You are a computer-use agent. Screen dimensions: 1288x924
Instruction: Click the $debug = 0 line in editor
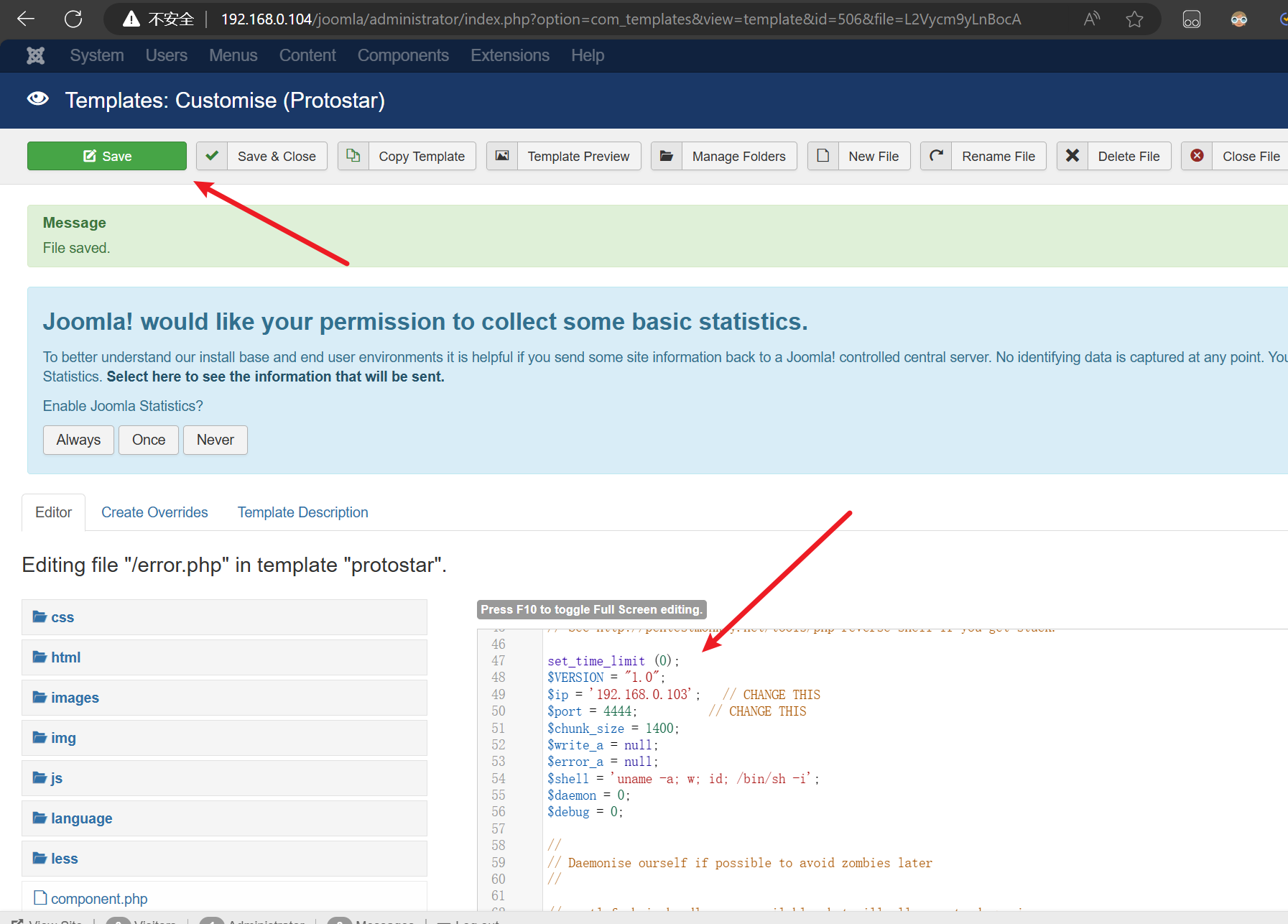click(585, 812)
